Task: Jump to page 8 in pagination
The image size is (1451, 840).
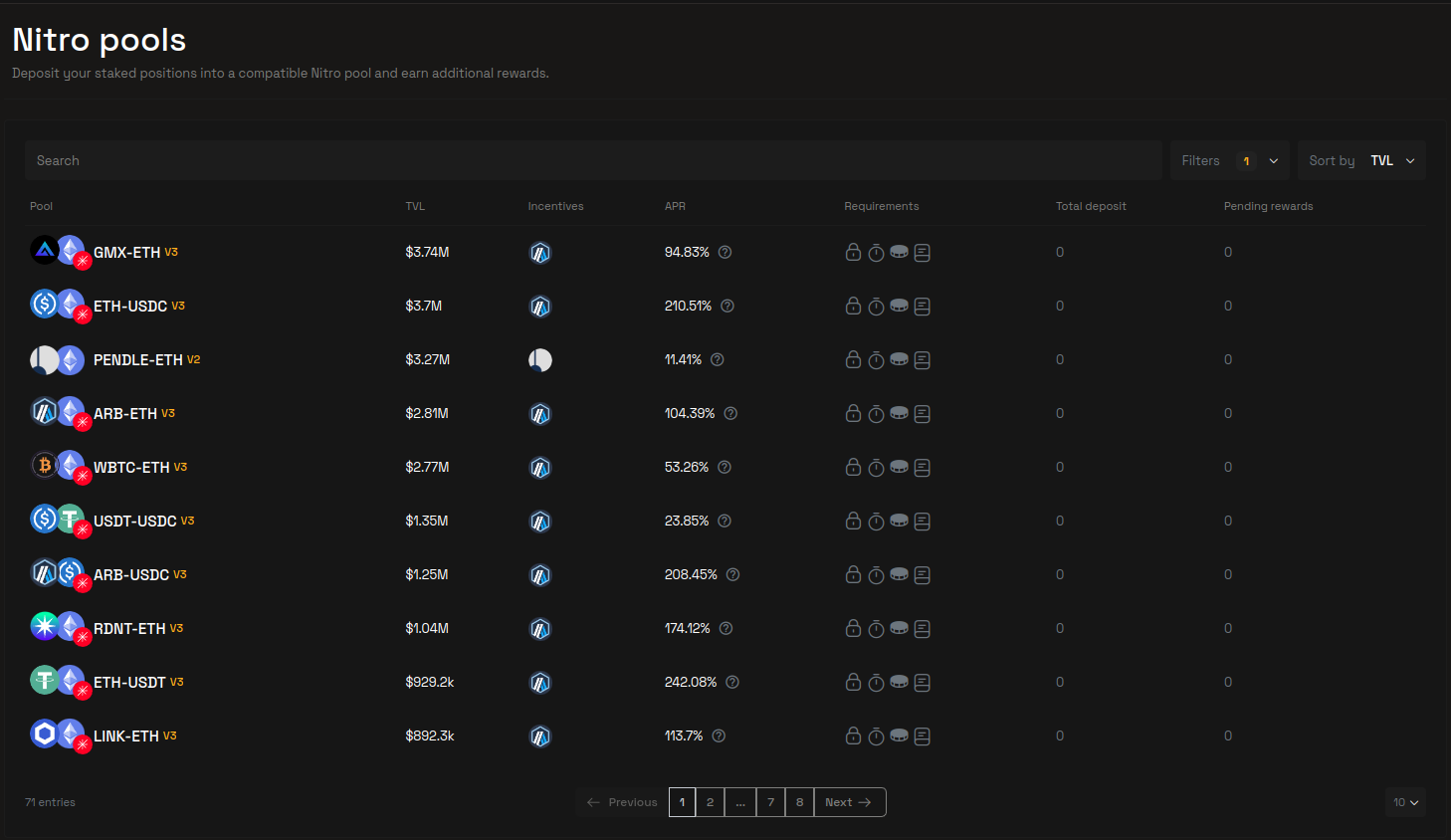Action: tap(799, 802)
